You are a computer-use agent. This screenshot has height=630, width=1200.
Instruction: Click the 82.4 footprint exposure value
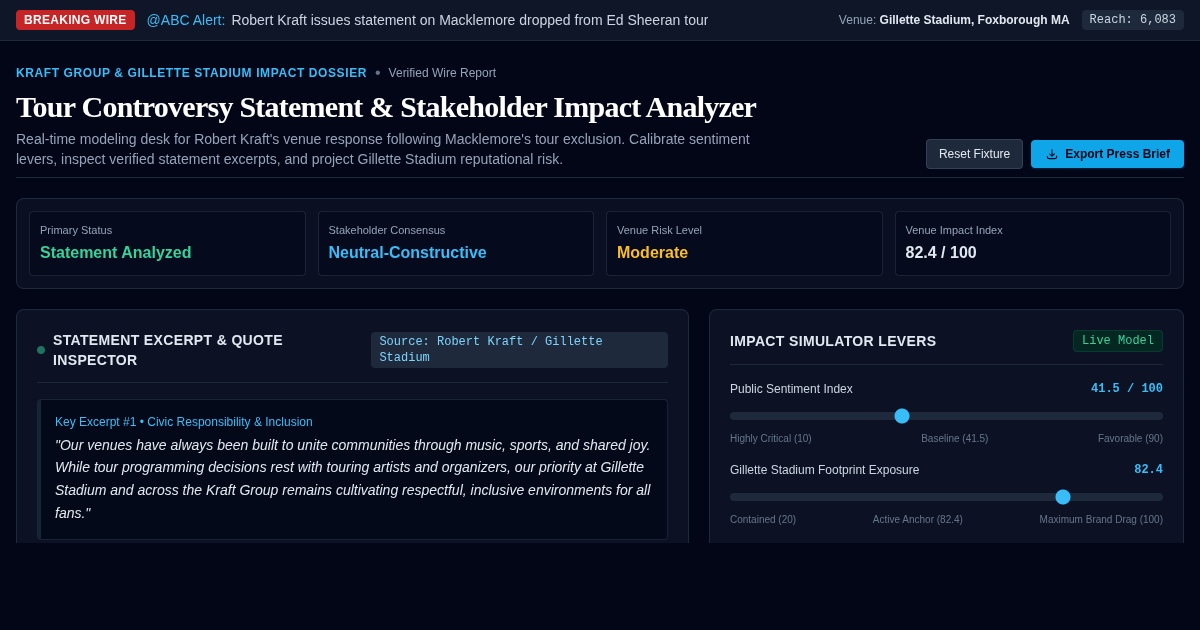(x=1148, y=470)
